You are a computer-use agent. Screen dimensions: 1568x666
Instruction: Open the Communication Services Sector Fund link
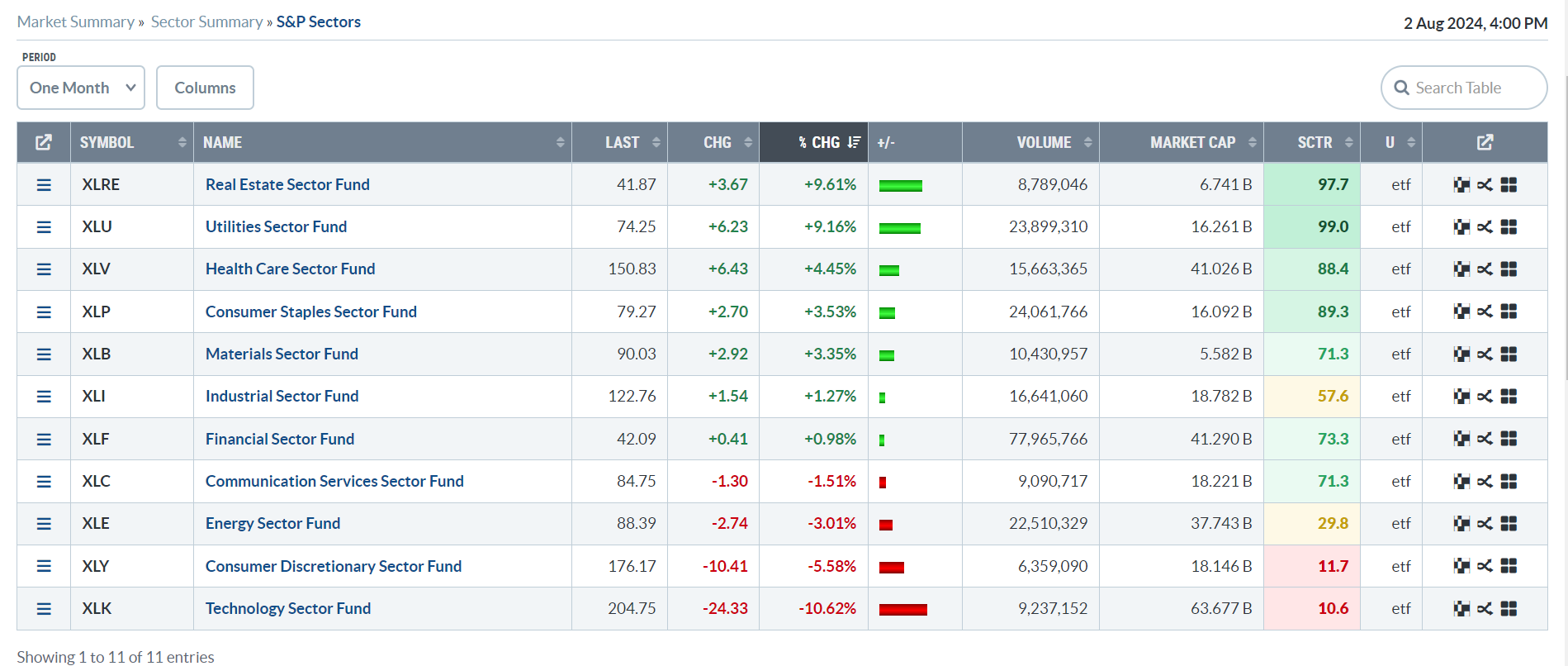coord(334,481)
